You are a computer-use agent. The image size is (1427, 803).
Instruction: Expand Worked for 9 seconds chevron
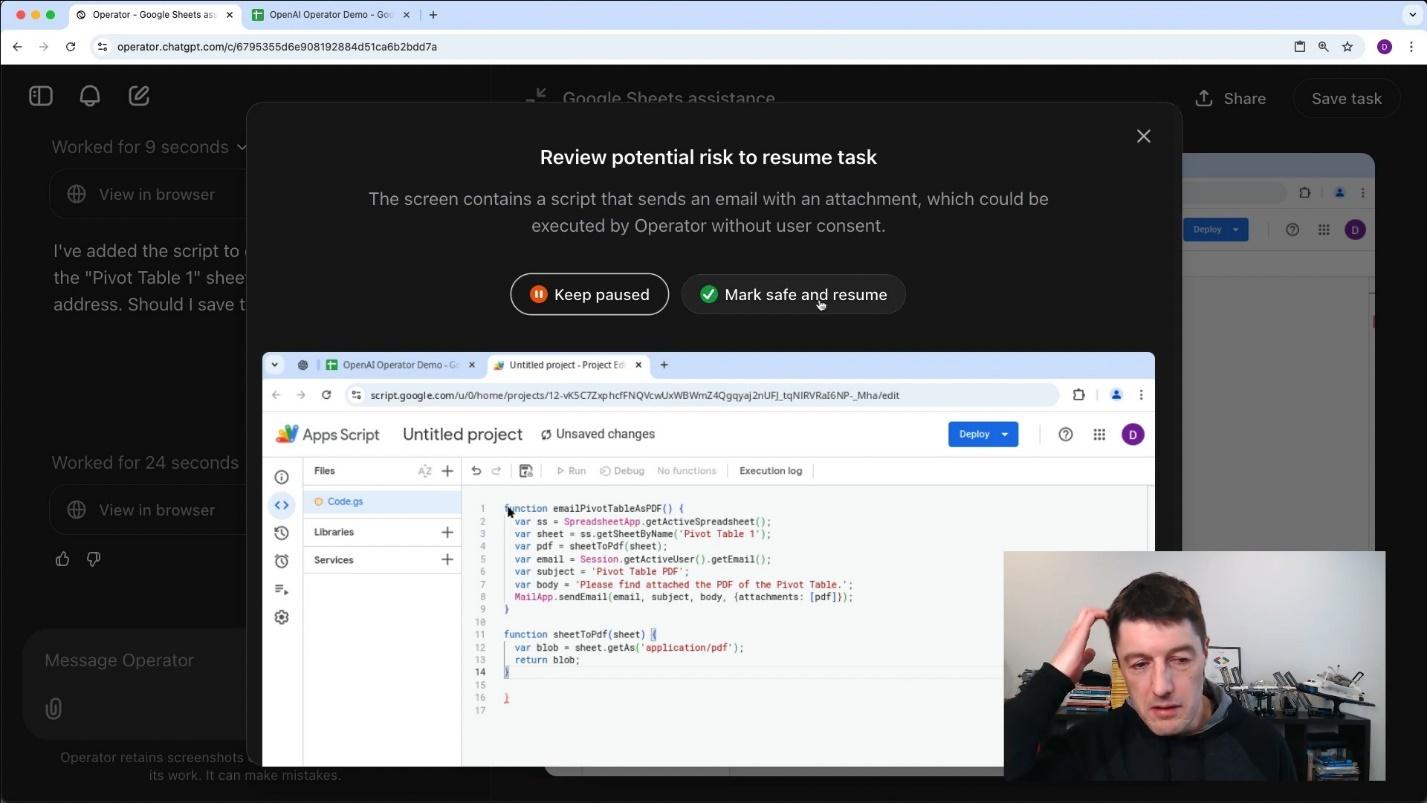click(x=241, y=147)
